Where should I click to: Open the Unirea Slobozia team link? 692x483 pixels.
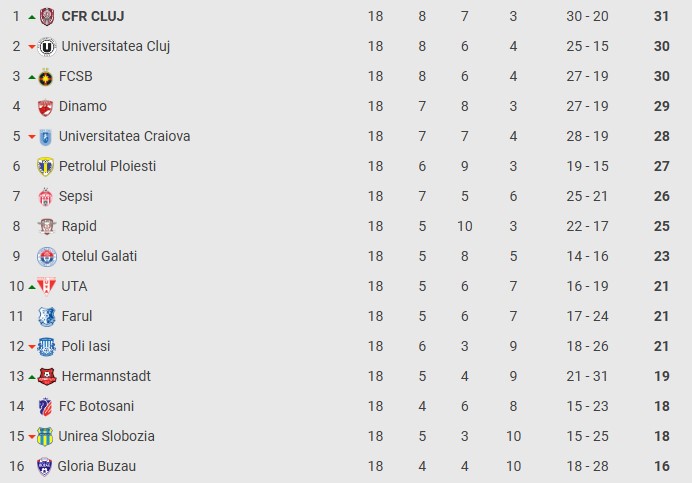coord(106,436)
